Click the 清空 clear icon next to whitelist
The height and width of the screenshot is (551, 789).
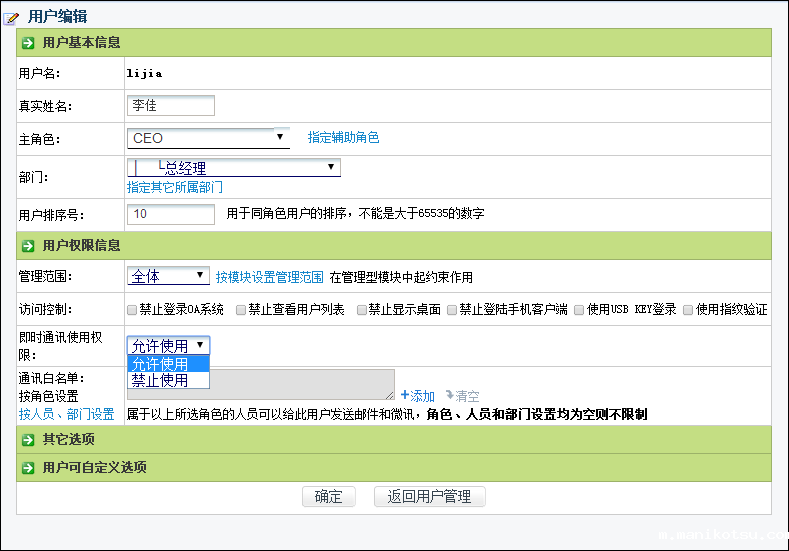click(450, 396)
